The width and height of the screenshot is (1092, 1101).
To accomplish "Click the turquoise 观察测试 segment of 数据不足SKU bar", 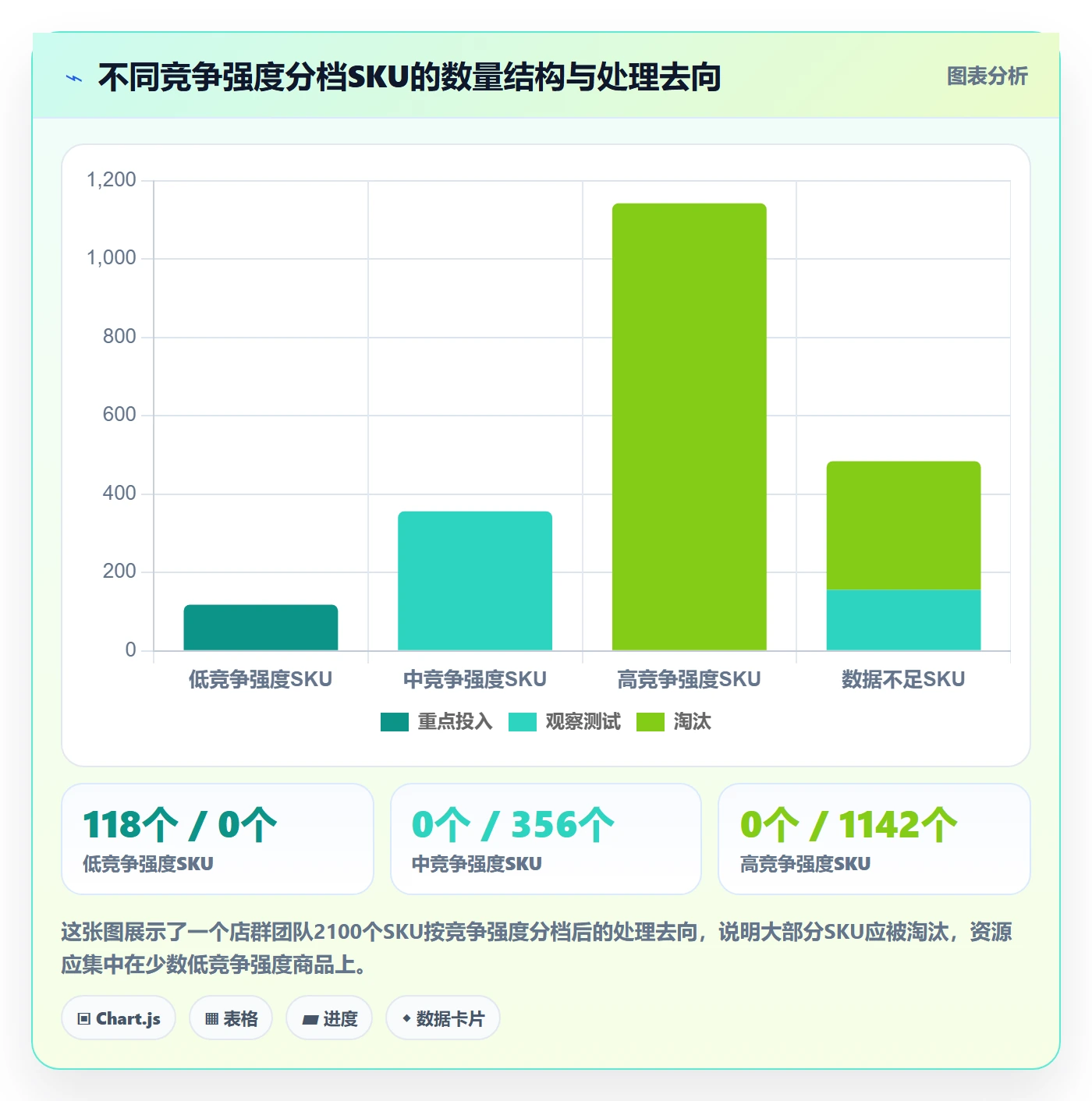I will (x=903, y=620).
